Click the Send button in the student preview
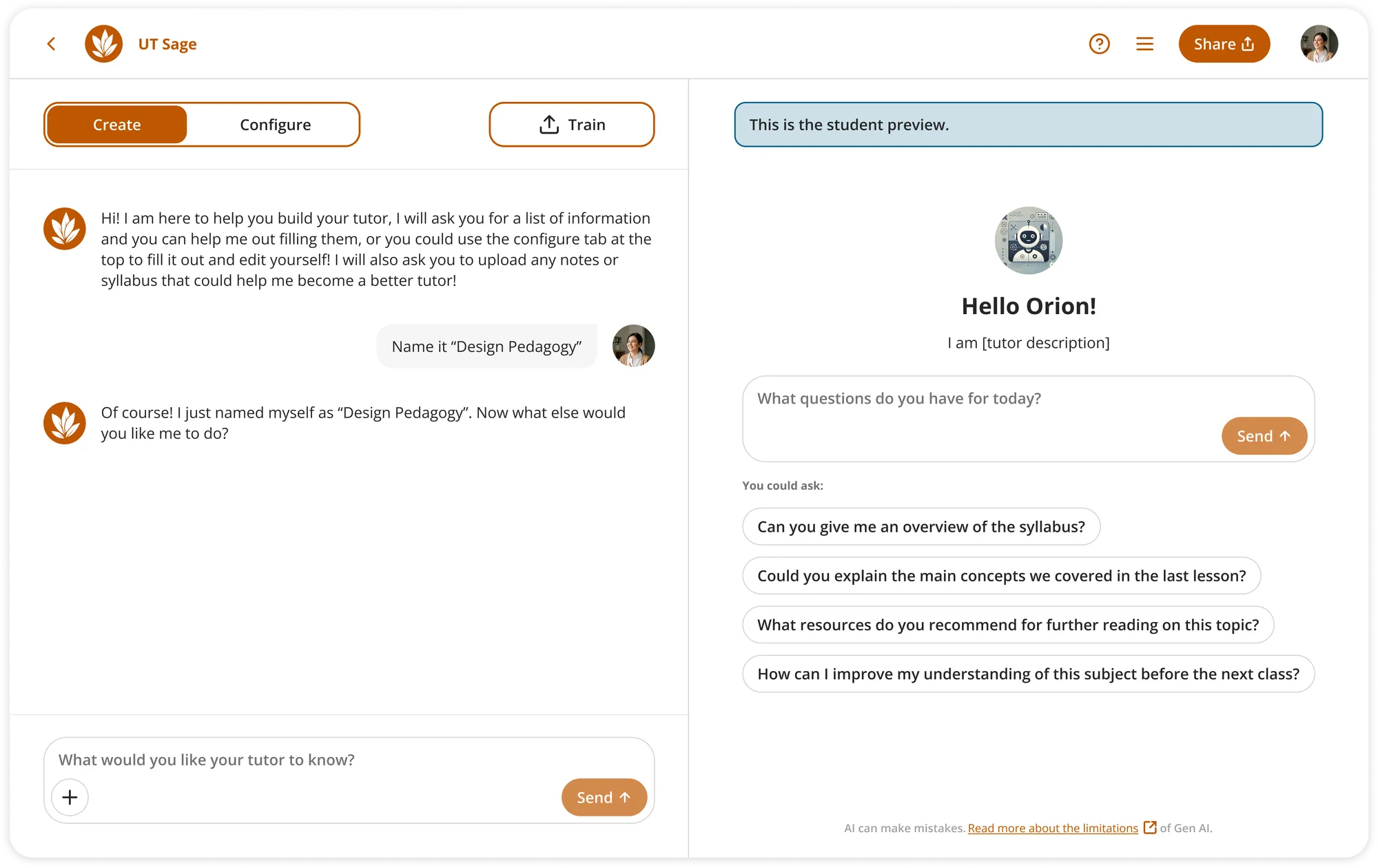The width and height of the screenshot is (1378, 868). [1264, 435]
